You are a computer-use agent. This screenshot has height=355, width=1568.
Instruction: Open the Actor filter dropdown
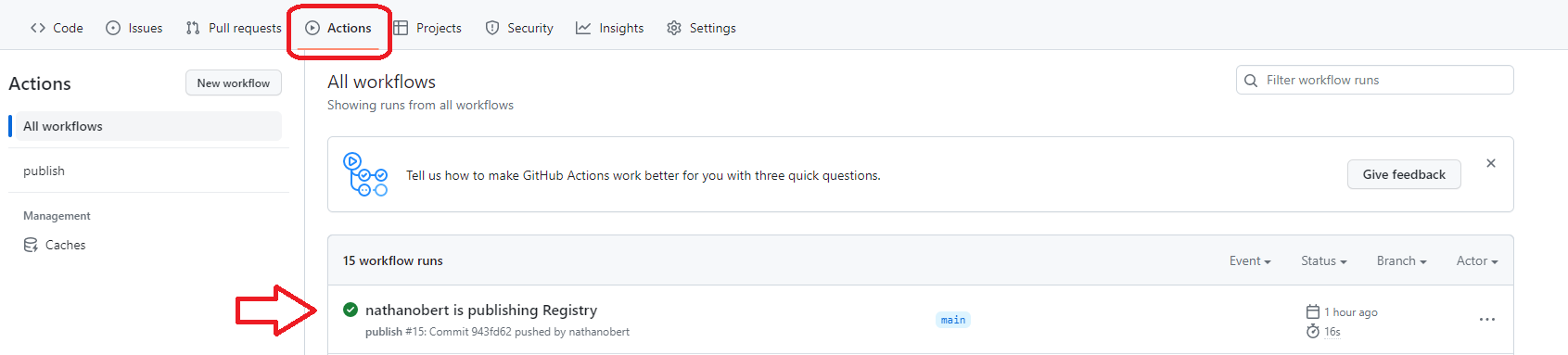point(1477,260)
